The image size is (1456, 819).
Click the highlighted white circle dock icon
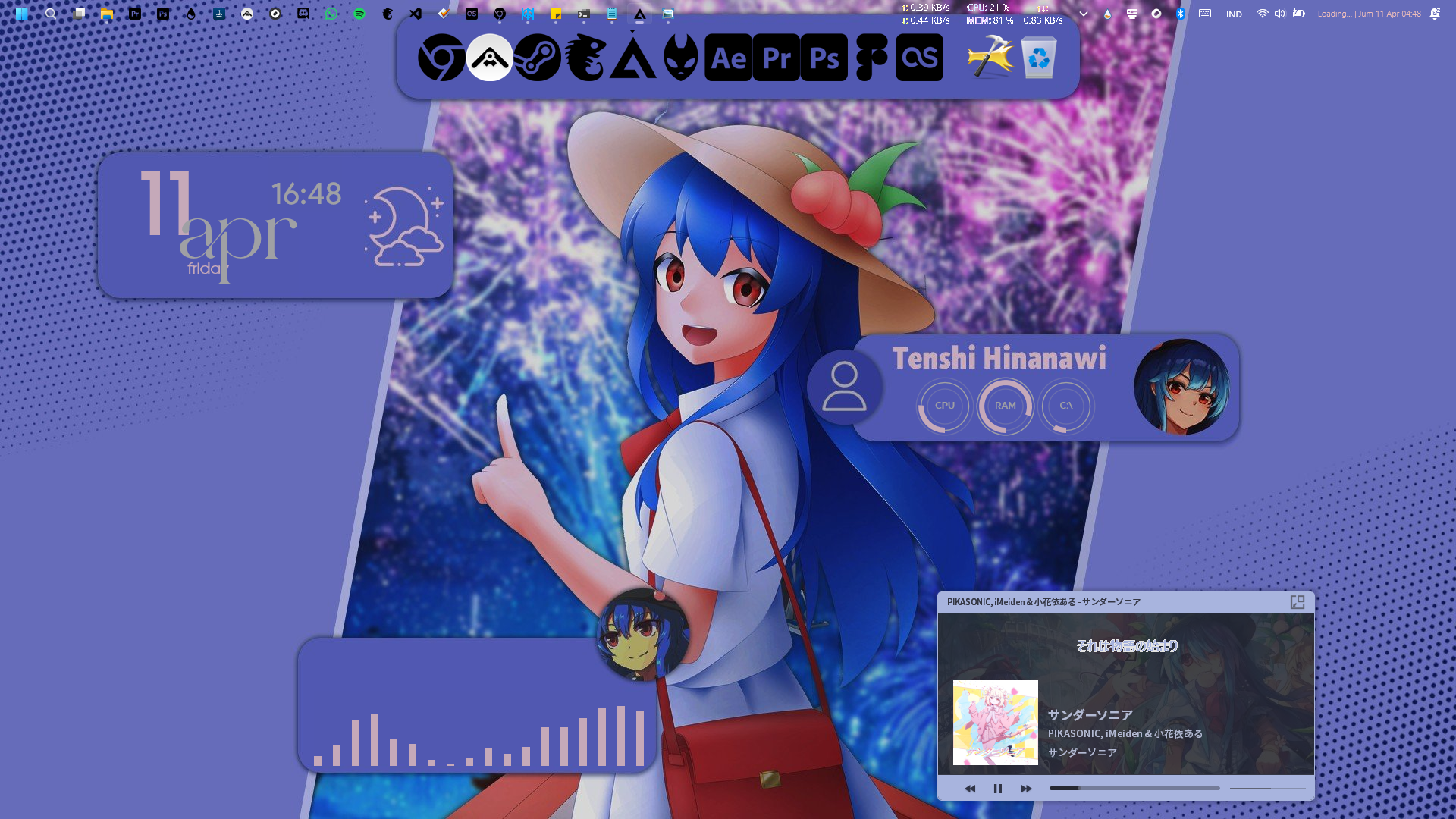coord(489,58)
